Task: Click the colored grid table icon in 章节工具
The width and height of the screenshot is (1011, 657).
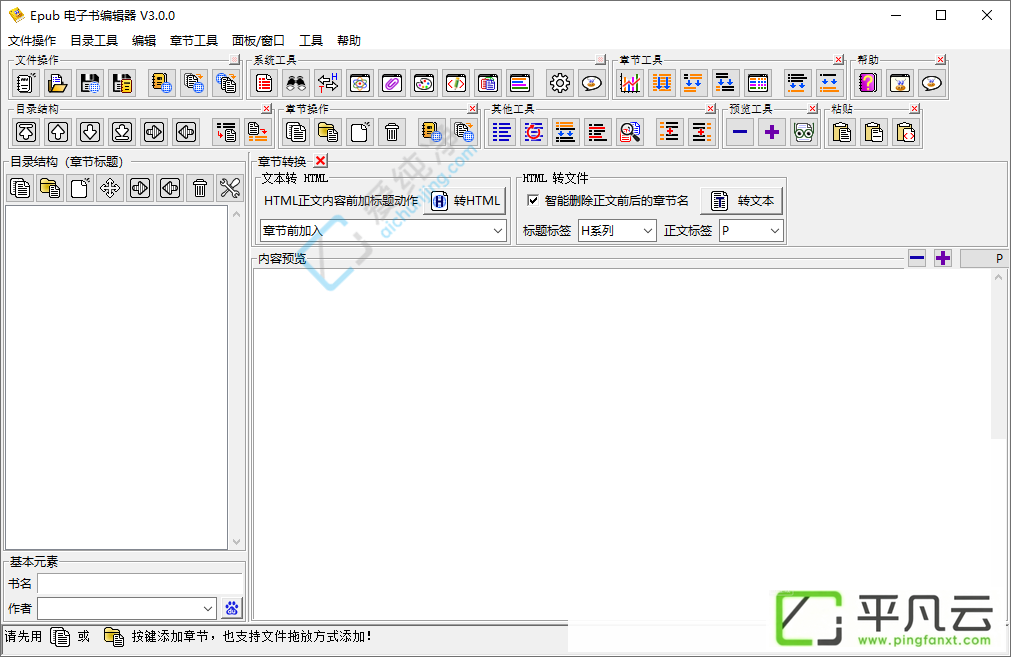Action: [758, 83]
